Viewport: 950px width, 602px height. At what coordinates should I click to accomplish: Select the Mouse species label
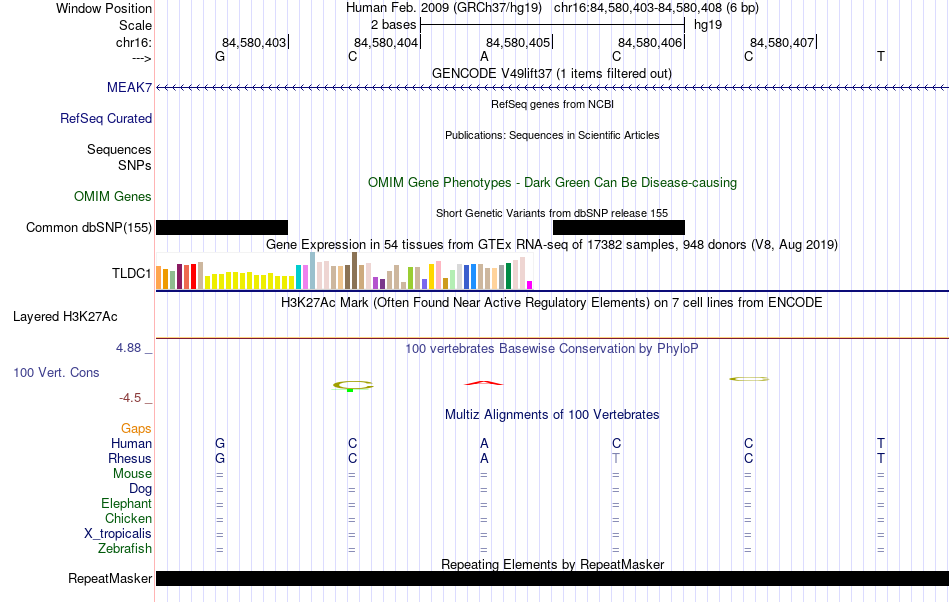132,474
